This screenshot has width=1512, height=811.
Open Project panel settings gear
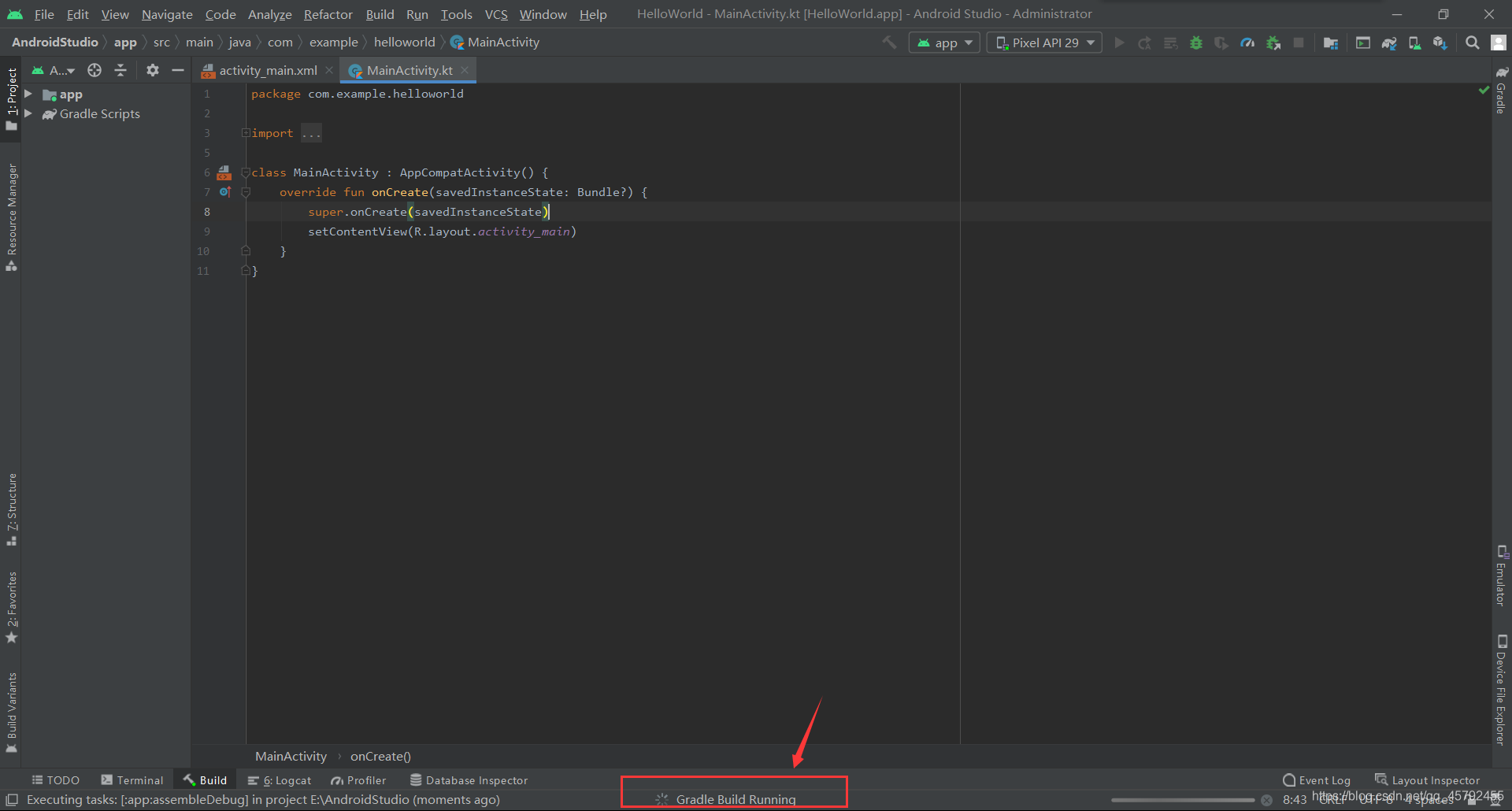(153, 70)
